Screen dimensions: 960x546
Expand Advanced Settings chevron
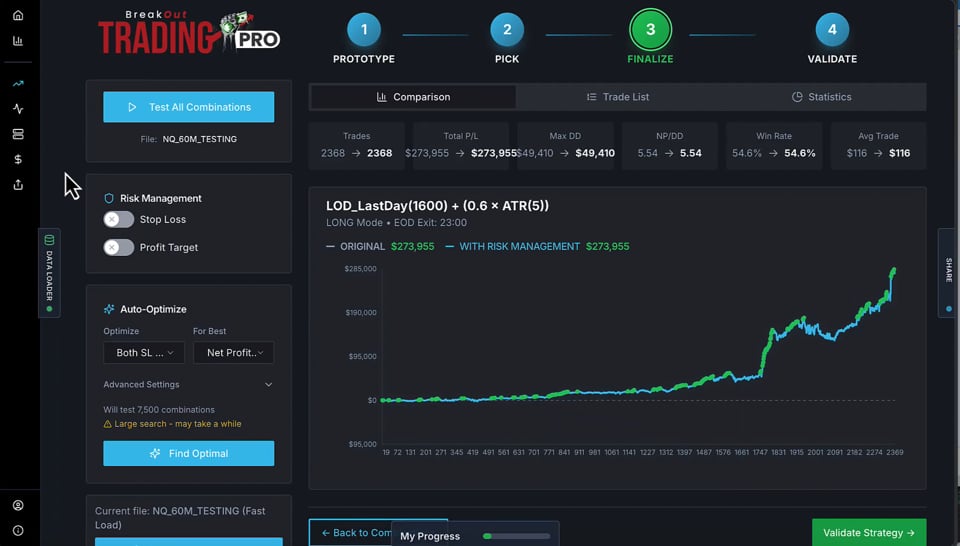point(268,384)
